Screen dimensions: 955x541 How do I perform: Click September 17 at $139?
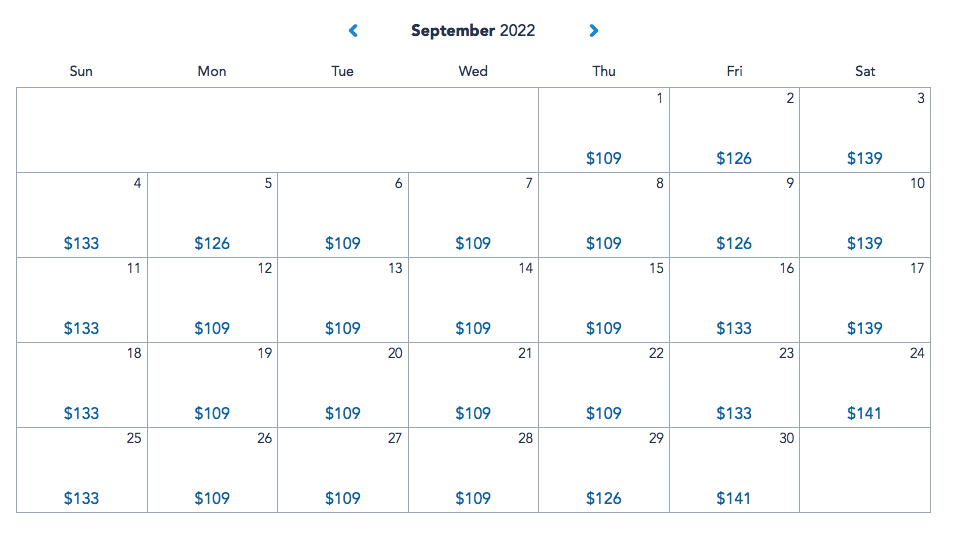pos(865,300)
